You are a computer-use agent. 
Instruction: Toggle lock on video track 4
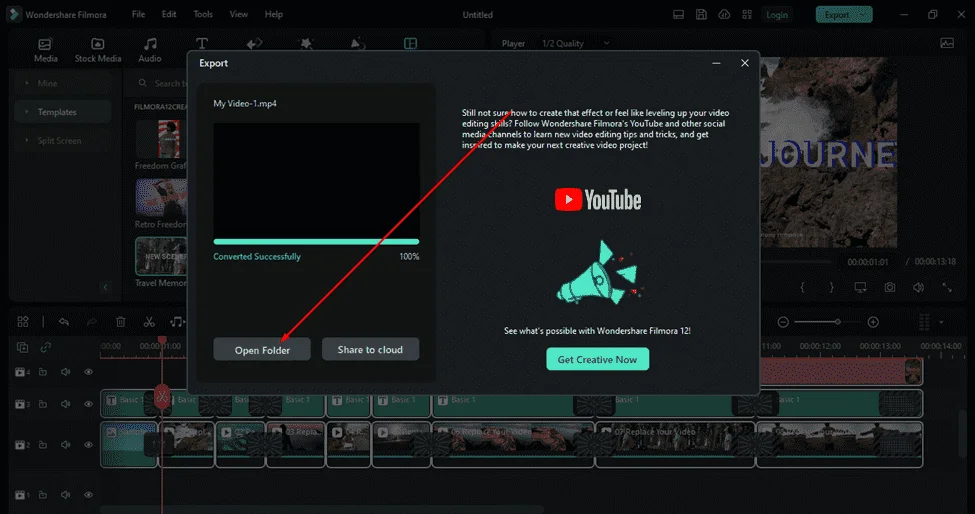point(43,372)
